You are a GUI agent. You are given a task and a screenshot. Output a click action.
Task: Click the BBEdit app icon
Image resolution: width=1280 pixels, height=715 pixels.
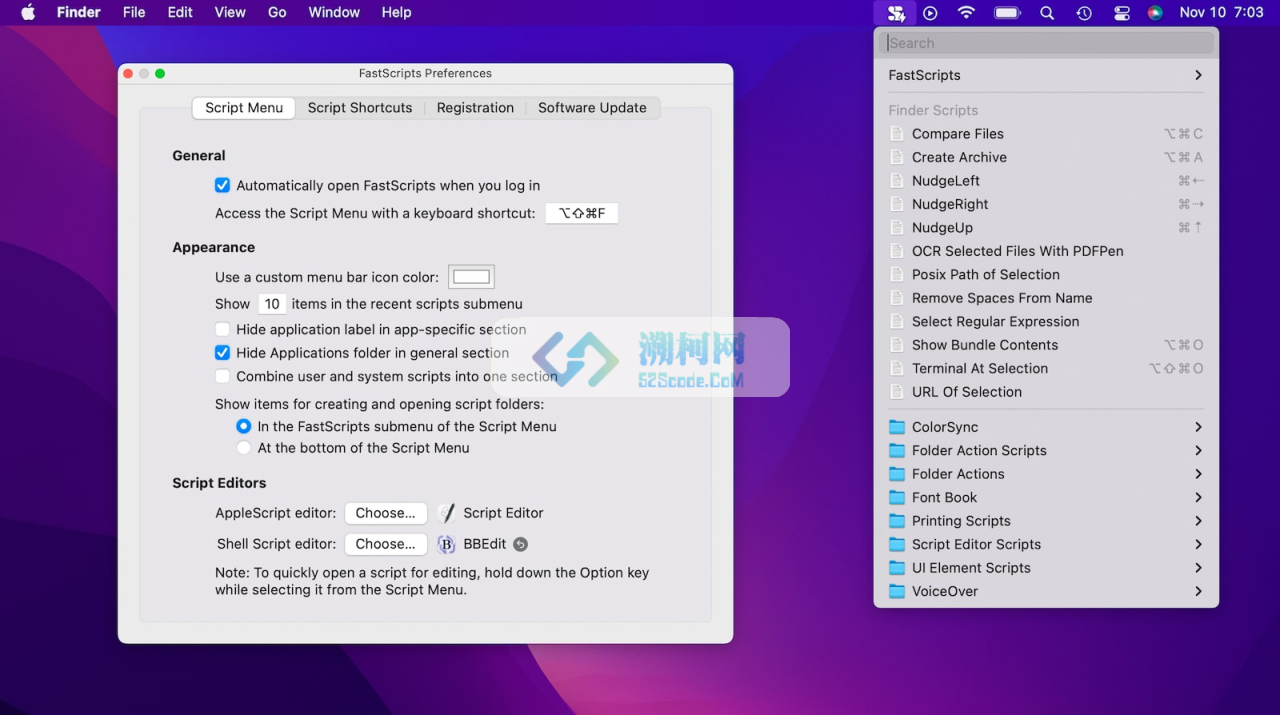pyautogui.click(x=446, y=544)
